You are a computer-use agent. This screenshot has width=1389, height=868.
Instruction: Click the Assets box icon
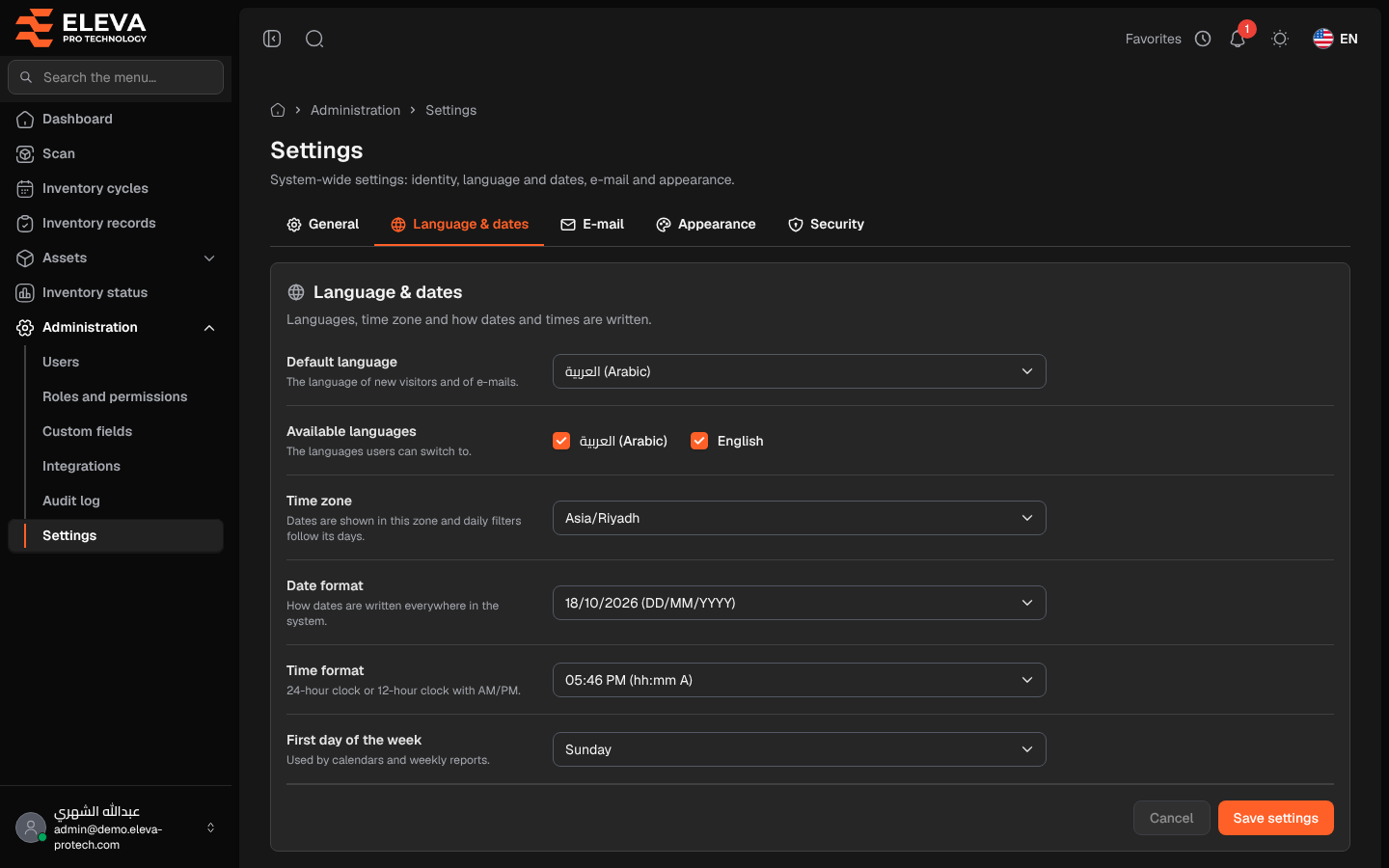tap(25, 258)
